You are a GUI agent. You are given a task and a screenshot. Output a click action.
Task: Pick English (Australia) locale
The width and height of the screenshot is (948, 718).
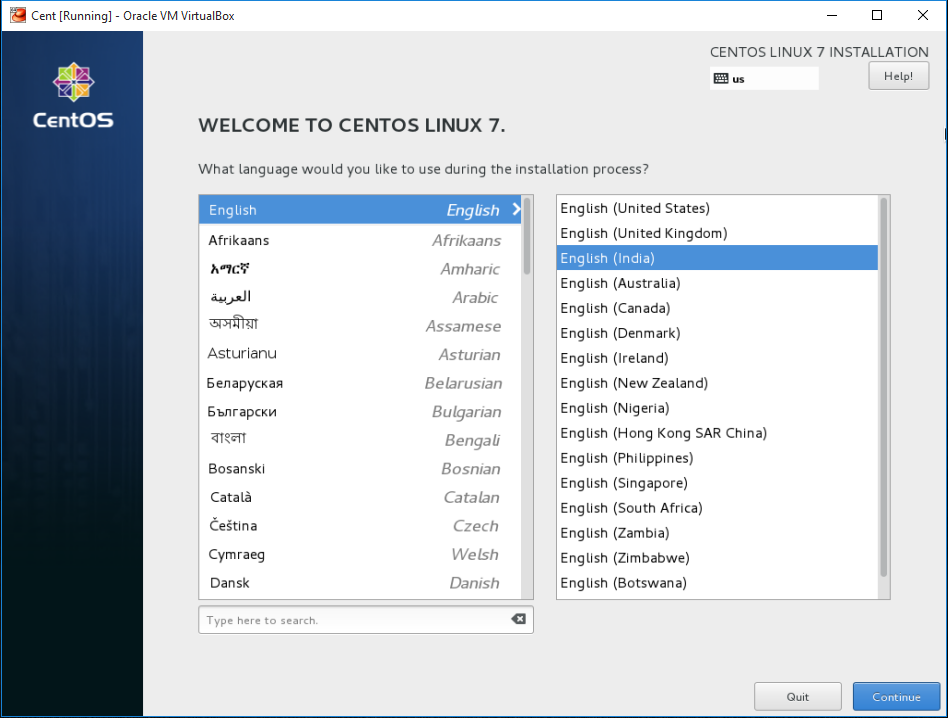pos(717,283)
